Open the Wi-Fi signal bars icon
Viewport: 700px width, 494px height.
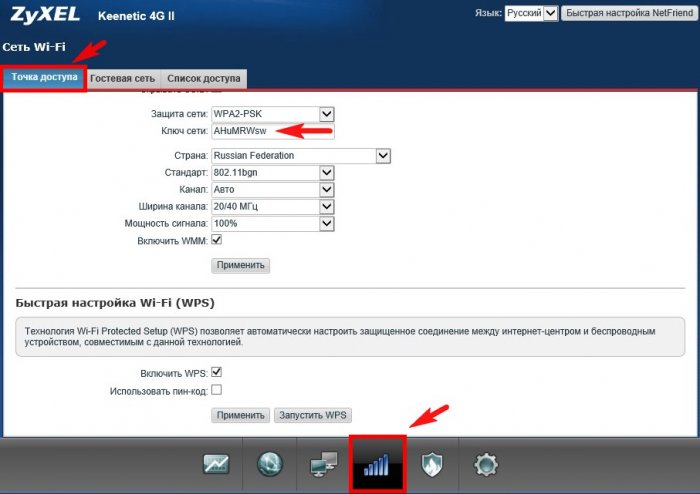tap(377, 464)
